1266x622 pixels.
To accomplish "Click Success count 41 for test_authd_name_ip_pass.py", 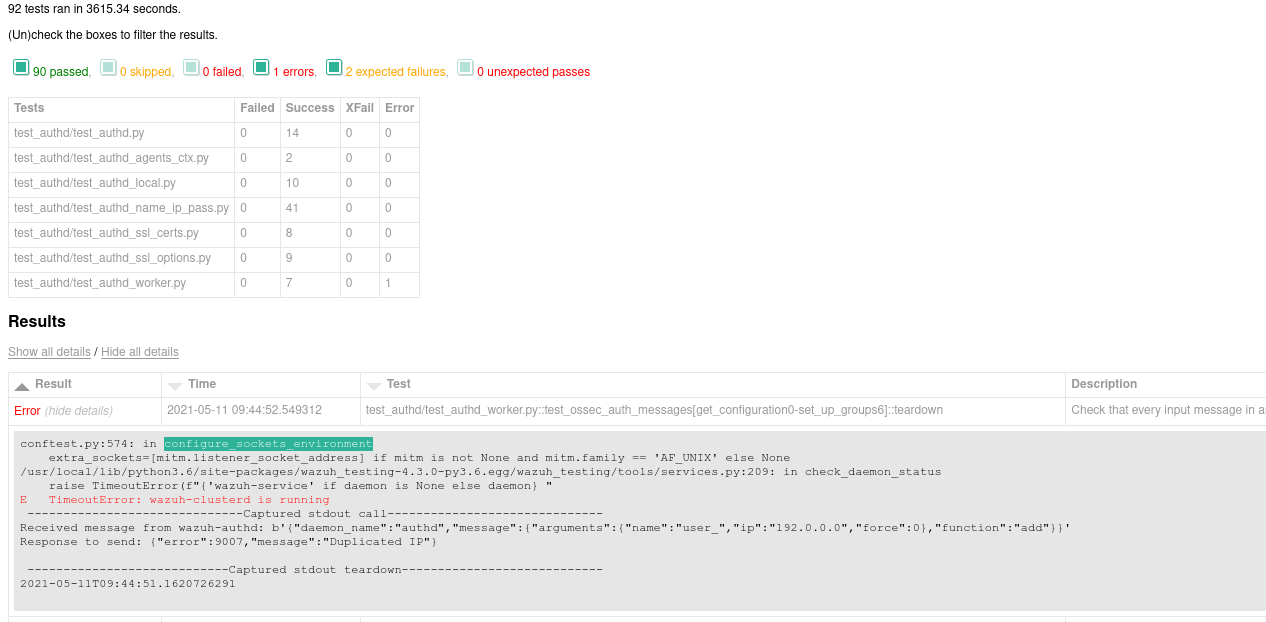I will pyautogui.click(x=292, y=208).
